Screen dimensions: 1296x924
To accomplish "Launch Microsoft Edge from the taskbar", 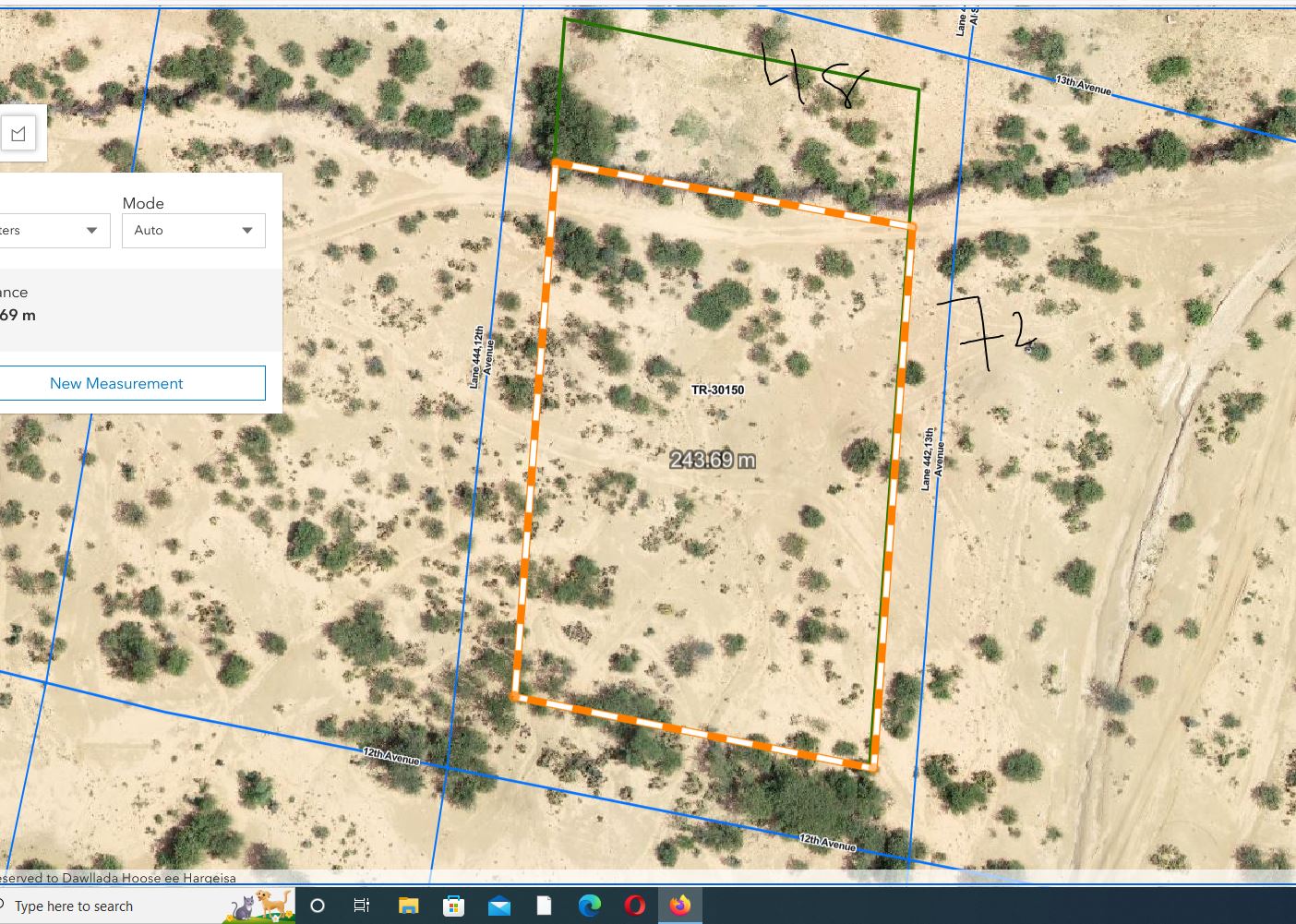I will (x=589, y=906).
